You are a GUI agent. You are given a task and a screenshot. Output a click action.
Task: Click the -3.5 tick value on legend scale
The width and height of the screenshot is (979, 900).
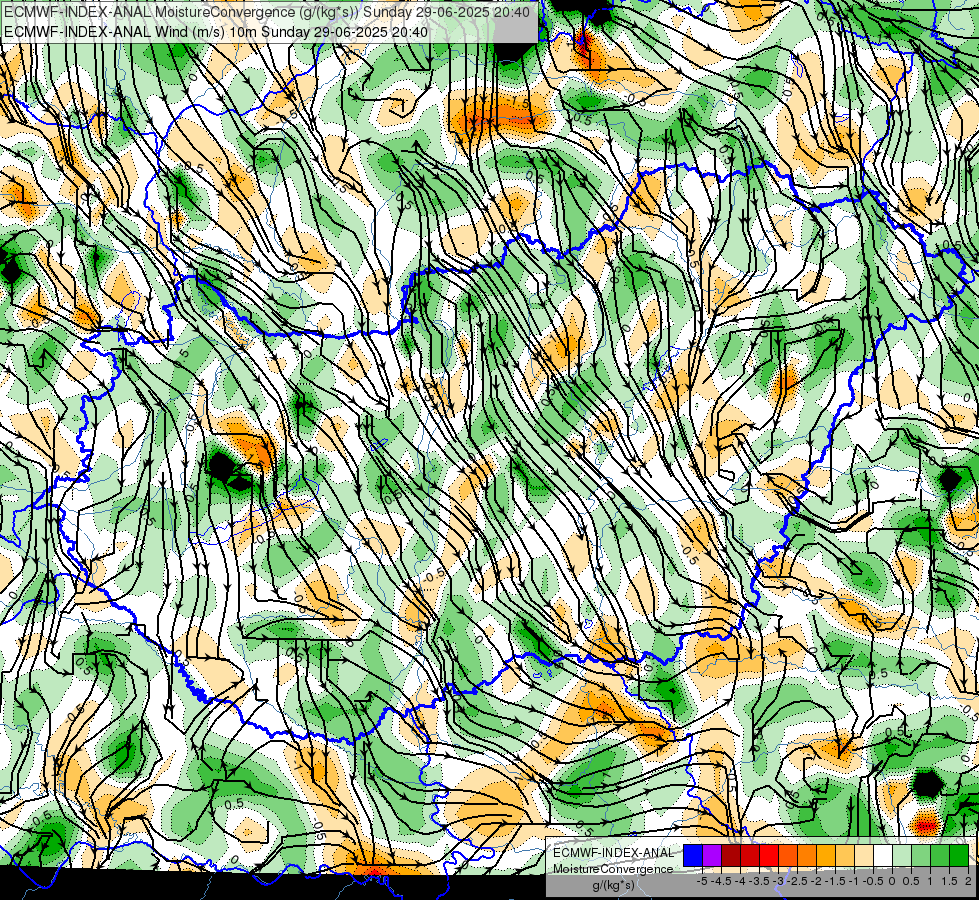pos(759,881)
